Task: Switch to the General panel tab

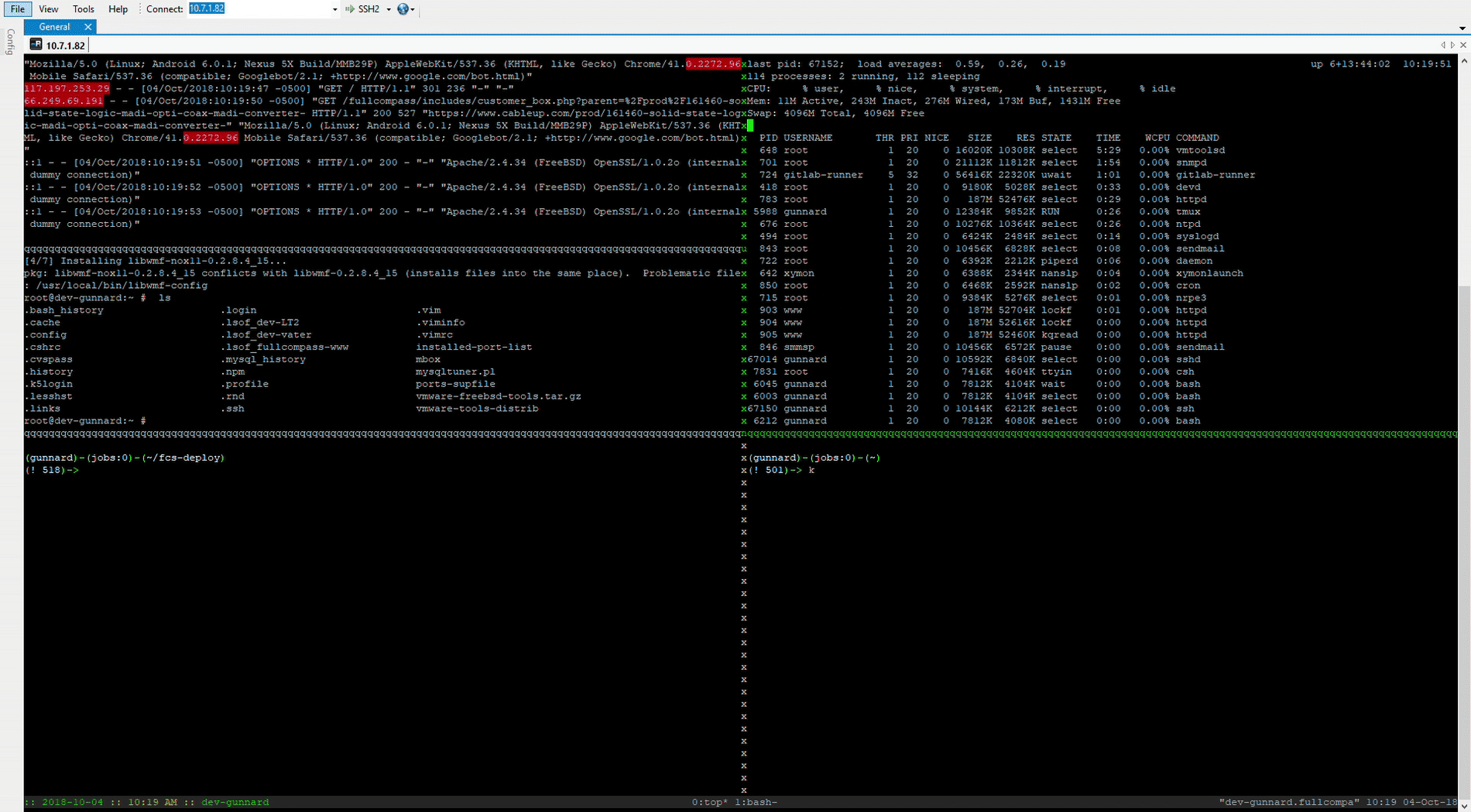Action: pos(54,26)
